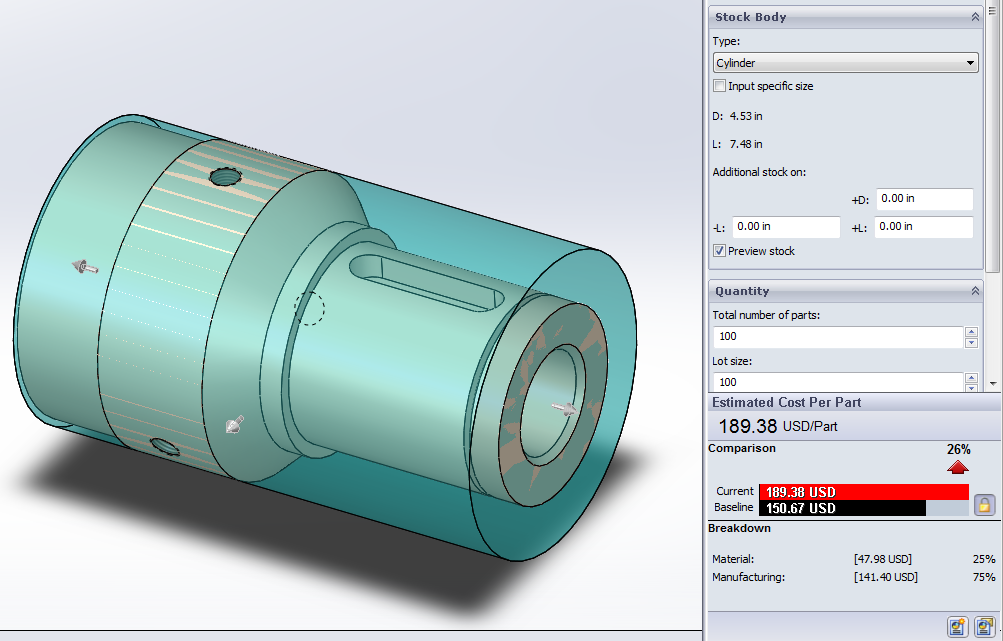
Task: Increment Total number of parts using the up arrow
Action: pos(970,331)
